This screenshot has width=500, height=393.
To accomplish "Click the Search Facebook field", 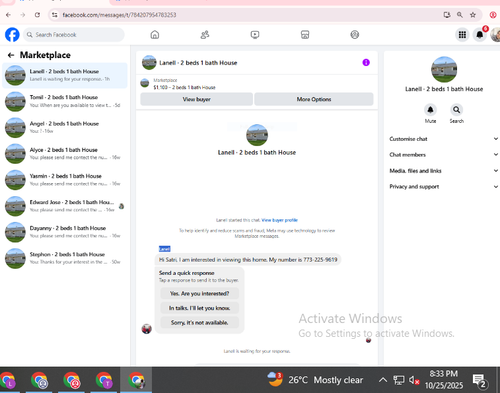I will pyautogui.click(x=74, y=35).
